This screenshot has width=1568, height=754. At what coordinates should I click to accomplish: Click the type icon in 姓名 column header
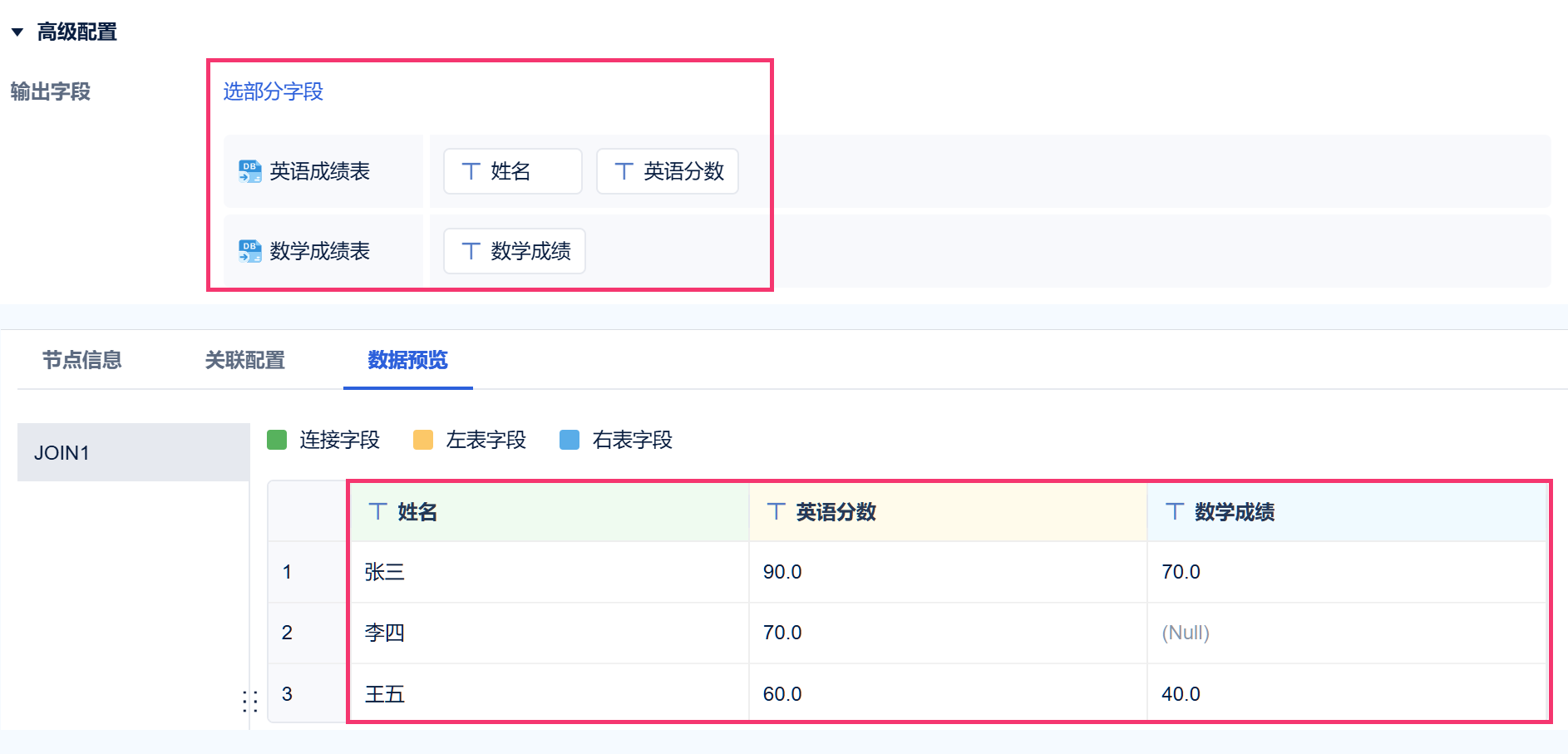pyautogui.click(x=377, y=511)
